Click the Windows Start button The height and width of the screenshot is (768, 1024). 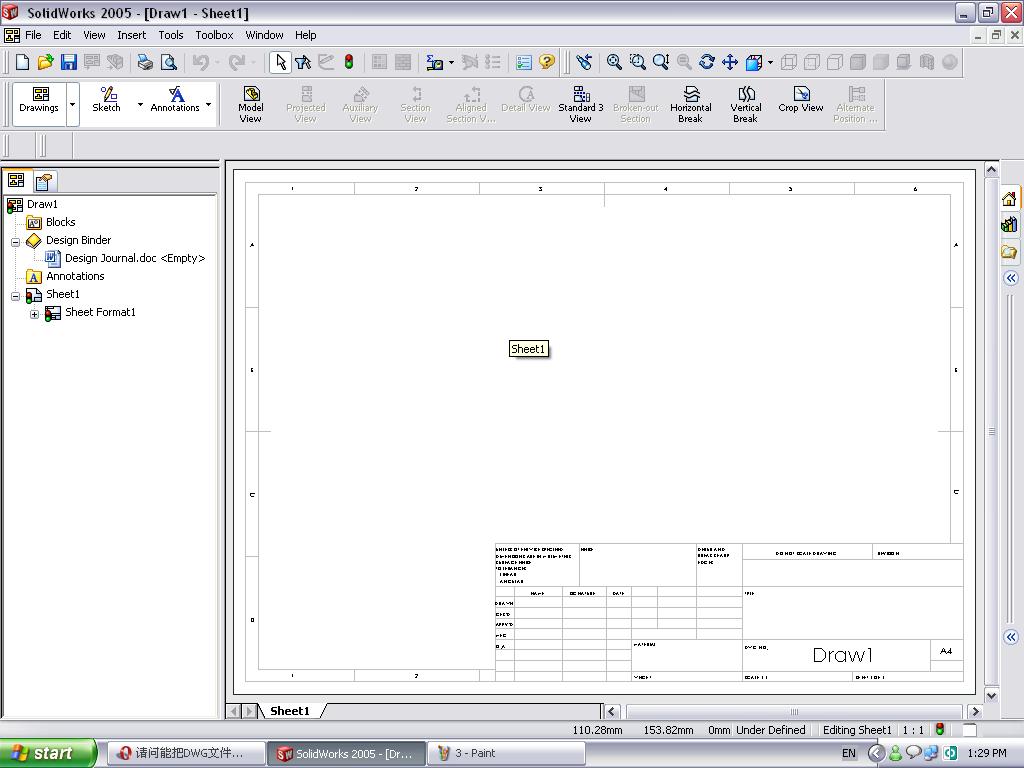point(47,753)
